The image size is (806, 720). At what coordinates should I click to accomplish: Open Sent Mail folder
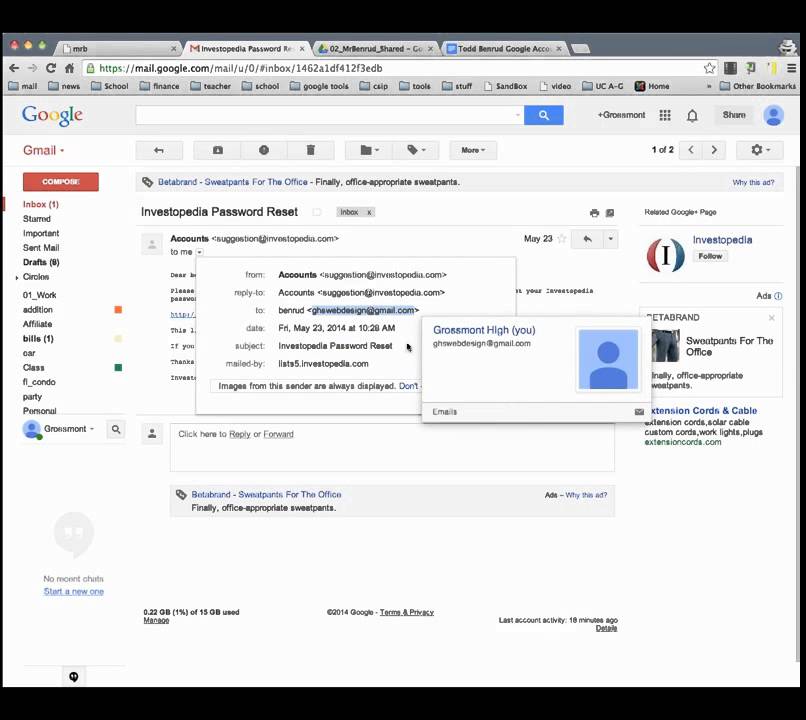click(x=41, y=248)
